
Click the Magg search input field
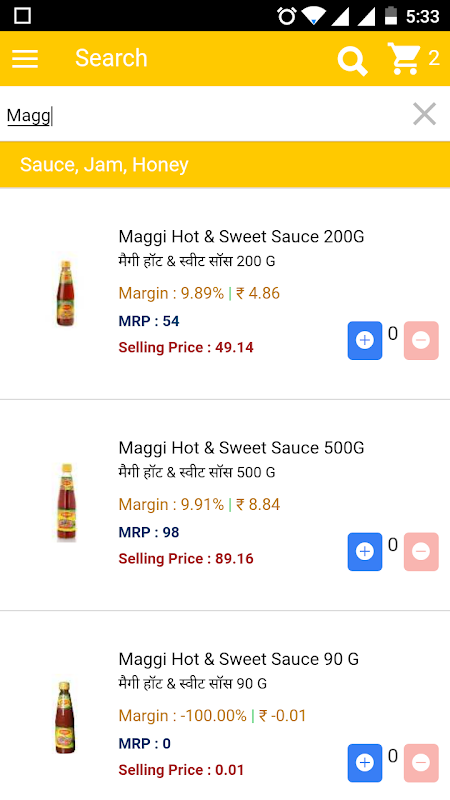coord(204,115)
